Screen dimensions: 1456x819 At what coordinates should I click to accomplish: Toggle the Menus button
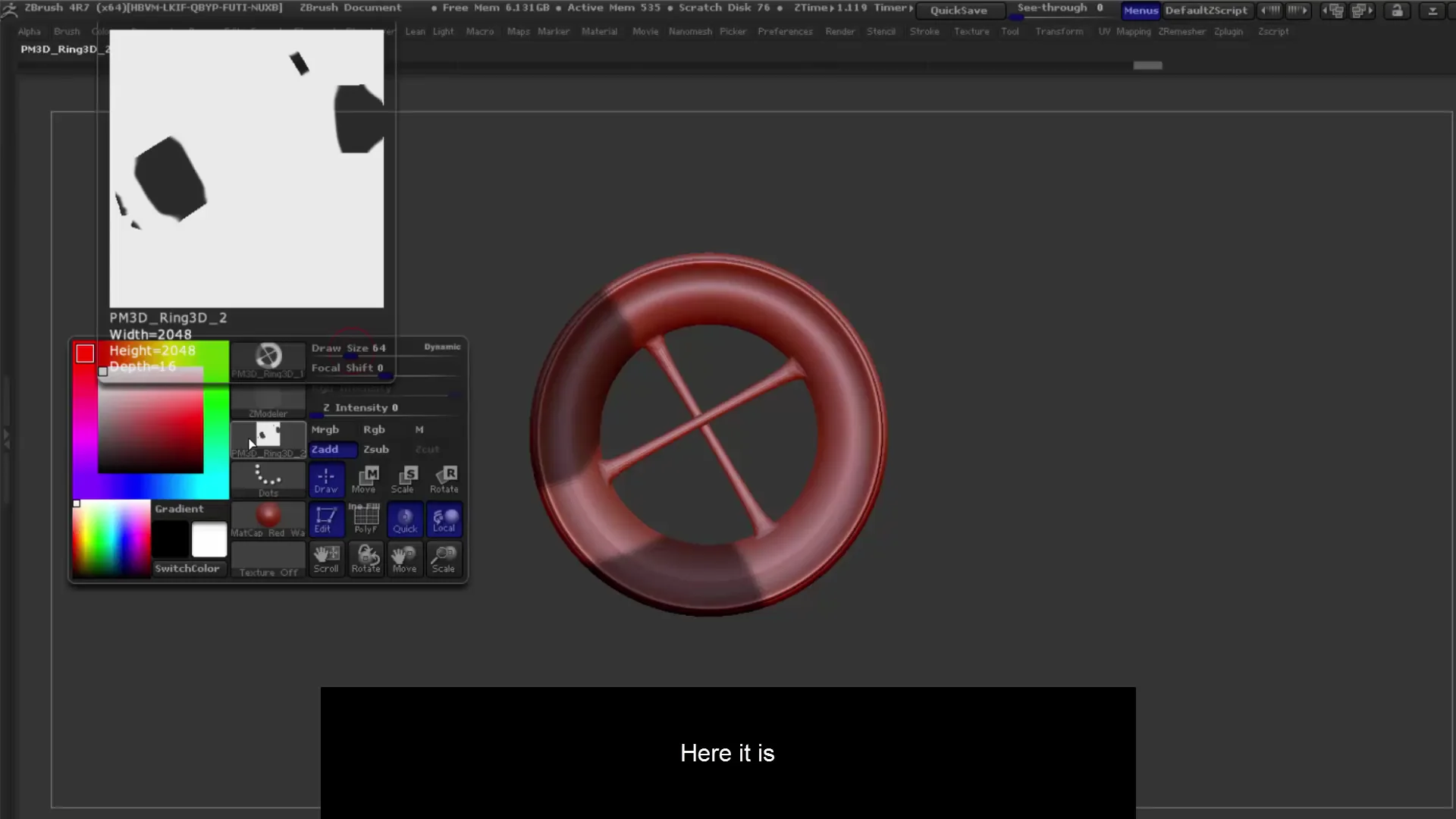point(1141,11)
